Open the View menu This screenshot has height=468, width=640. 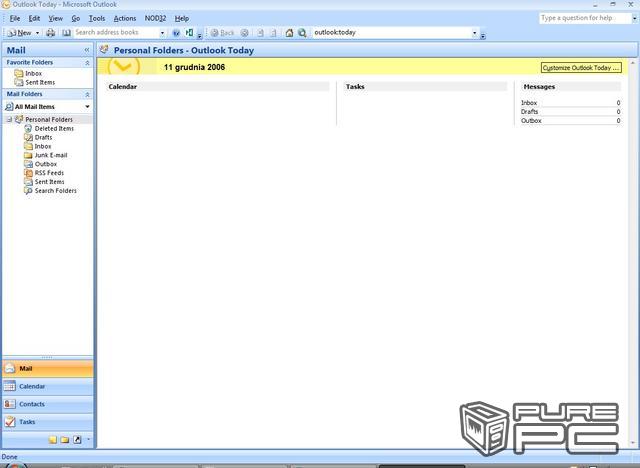(x=56, y=18)
